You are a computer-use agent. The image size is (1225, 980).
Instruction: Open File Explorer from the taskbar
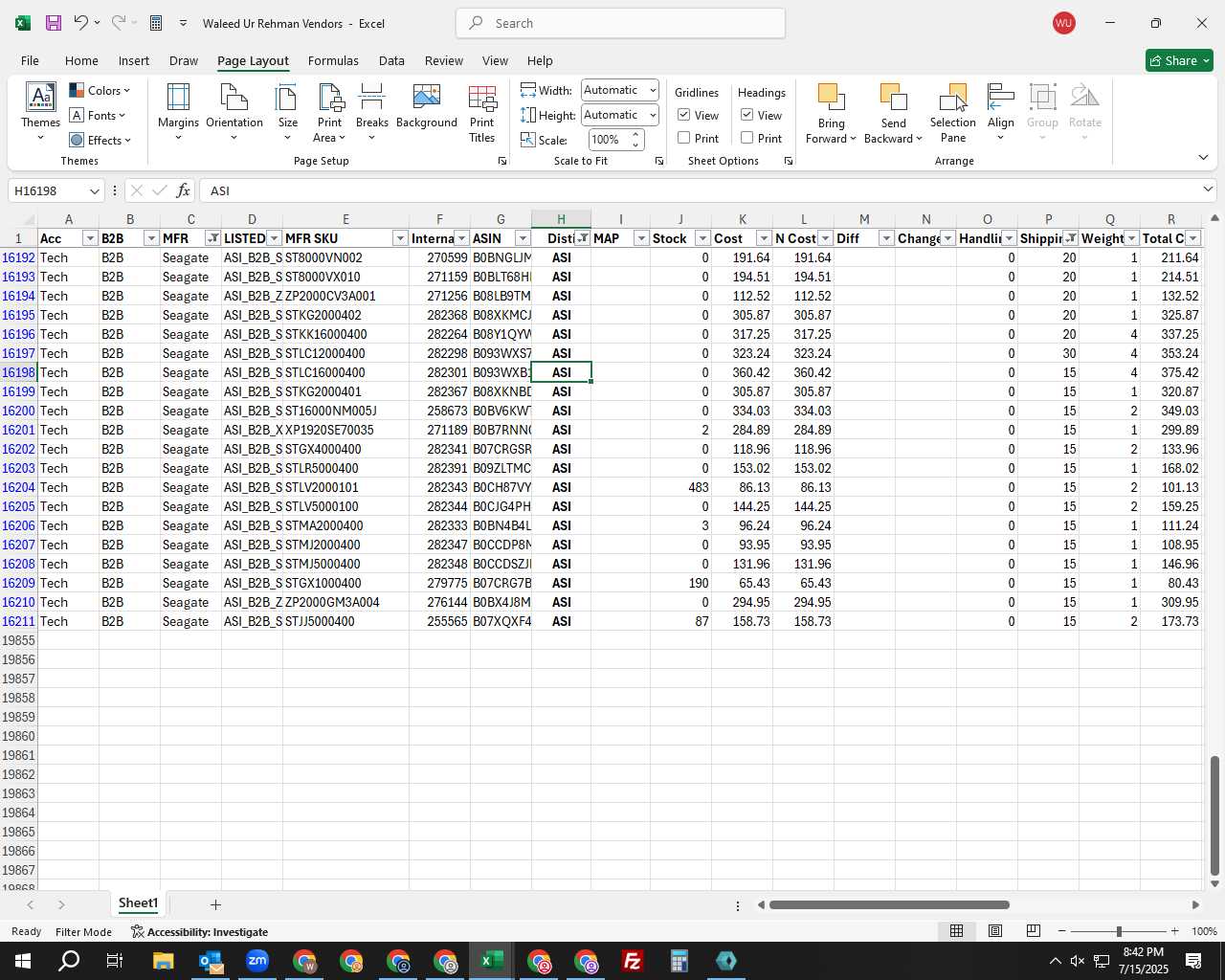[x=163, y=961]
